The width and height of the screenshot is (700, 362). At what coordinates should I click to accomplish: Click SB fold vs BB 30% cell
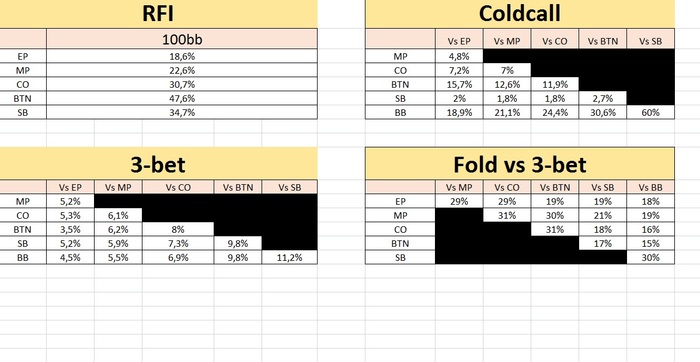(x=650, y=258)
